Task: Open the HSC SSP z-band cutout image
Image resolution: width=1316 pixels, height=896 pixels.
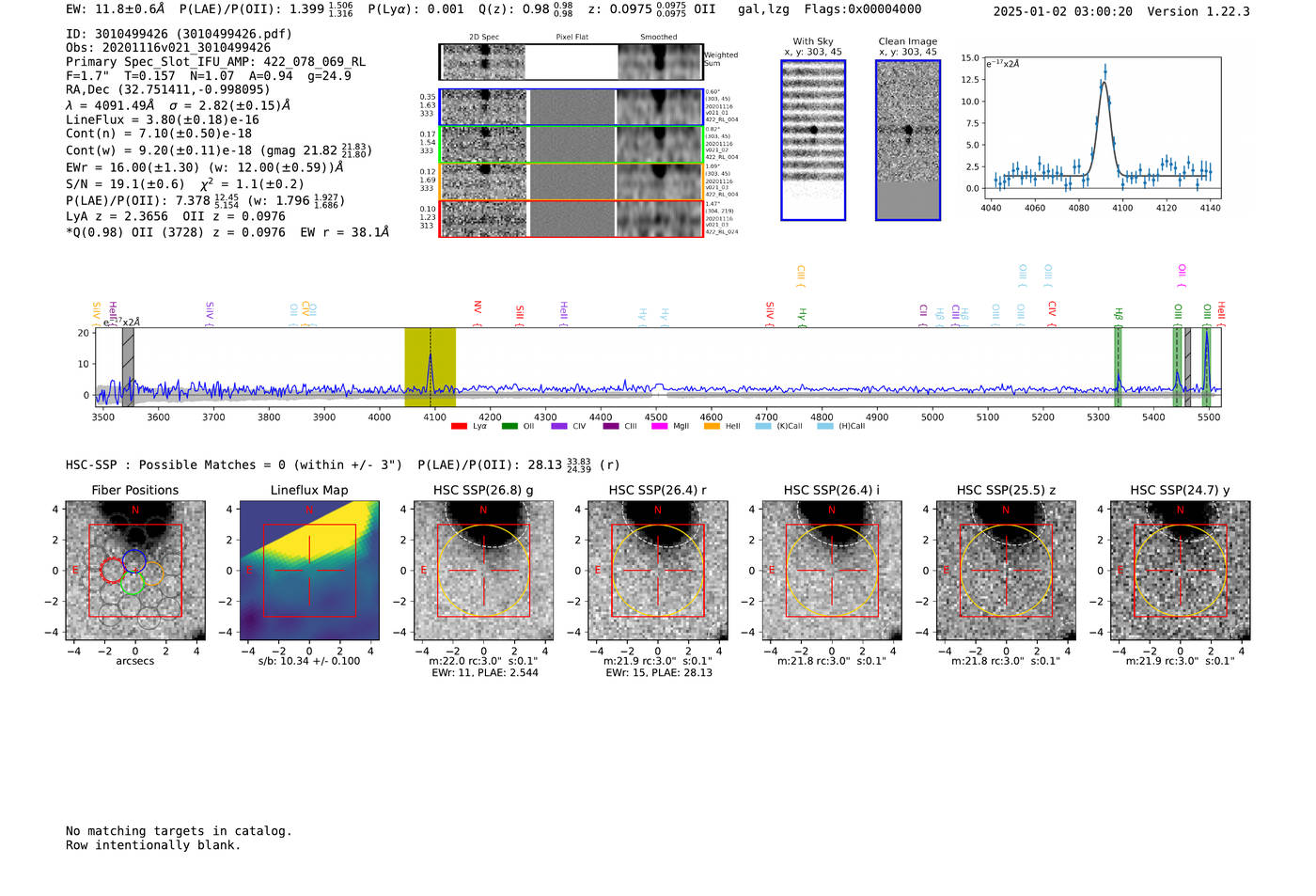Action: (x=1006, y=571)
